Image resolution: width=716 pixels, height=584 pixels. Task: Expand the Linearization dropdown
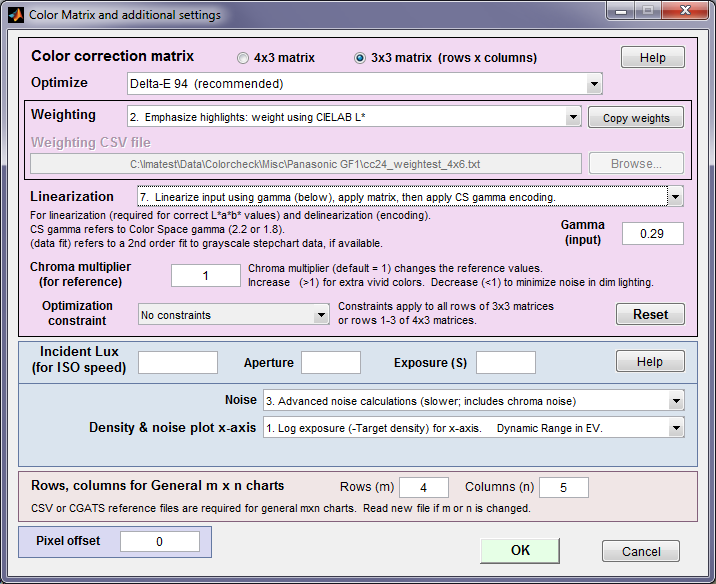410,197
